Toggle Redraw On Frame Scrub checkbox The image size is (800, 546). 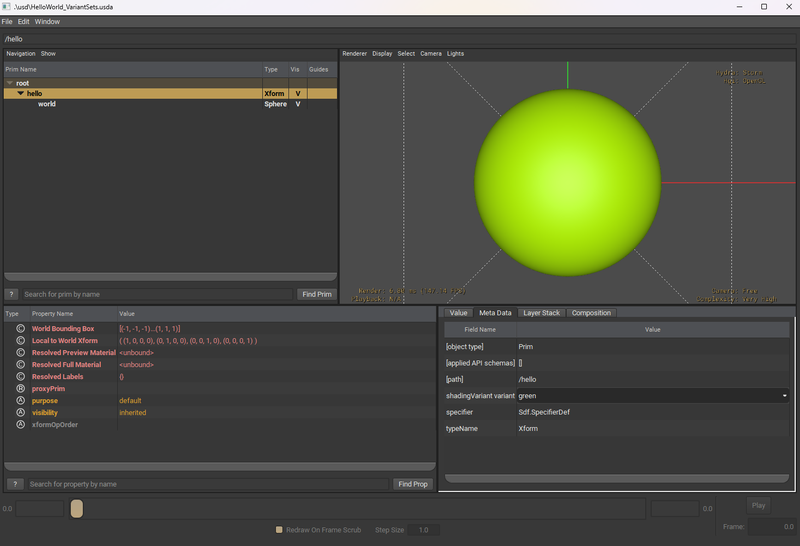tap(279, 530)
